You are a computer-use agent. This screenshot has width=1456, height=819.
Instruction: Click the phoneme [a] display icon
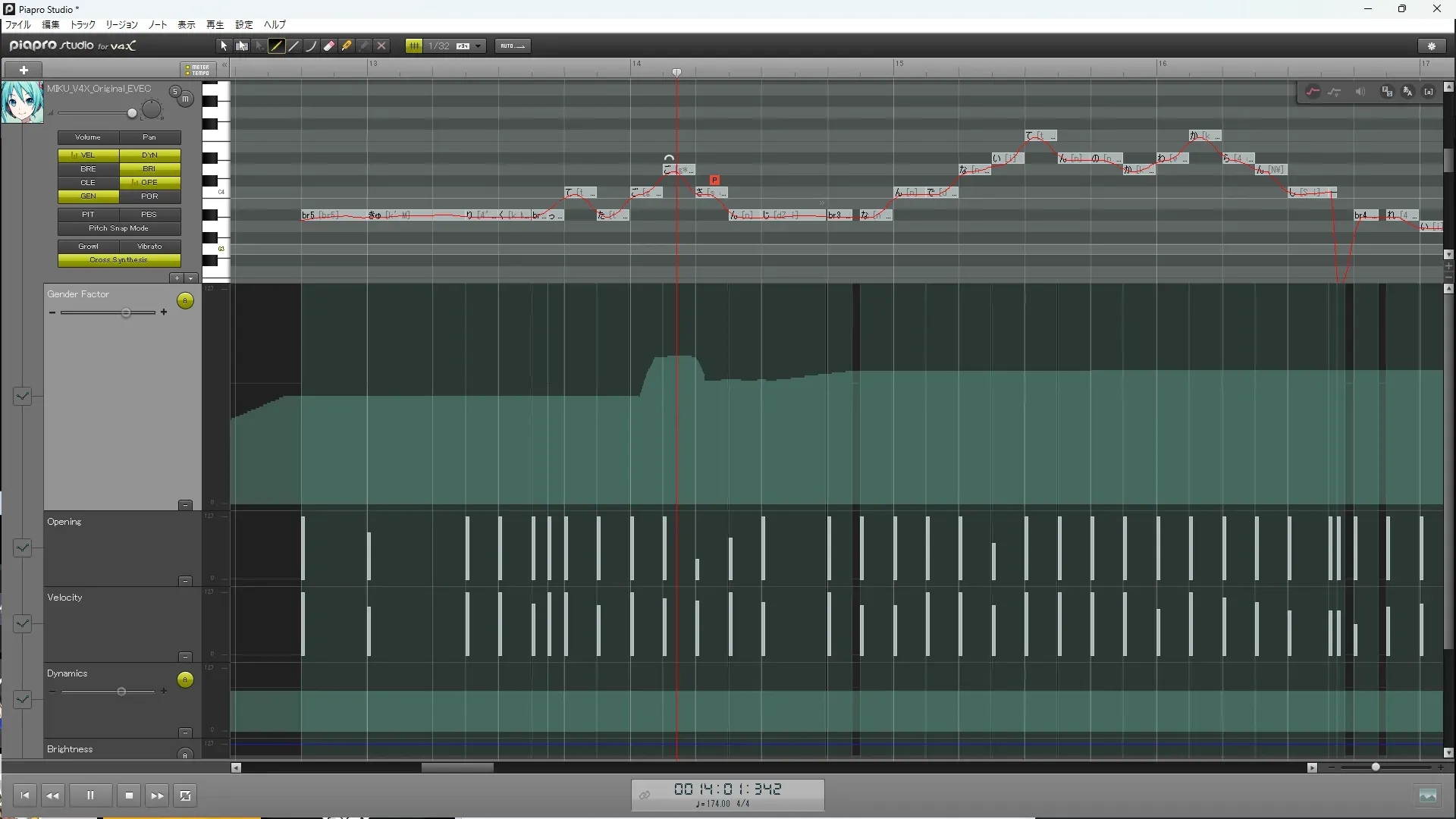tap(1429, 92)
